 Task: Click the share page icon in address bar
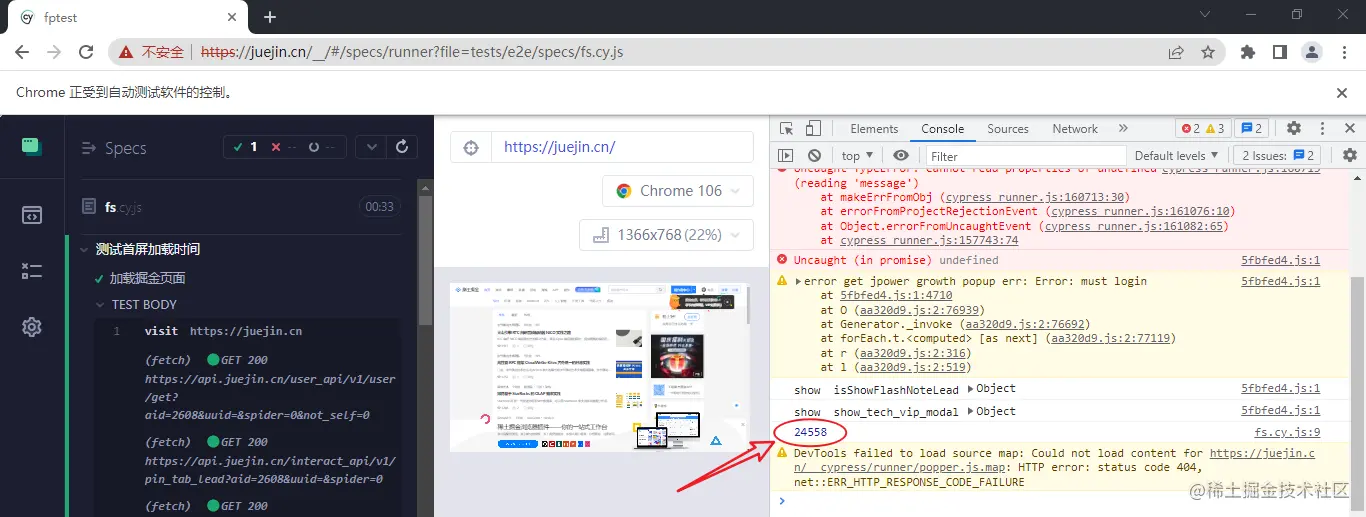pyautogui.click(x=1176, y=52)
